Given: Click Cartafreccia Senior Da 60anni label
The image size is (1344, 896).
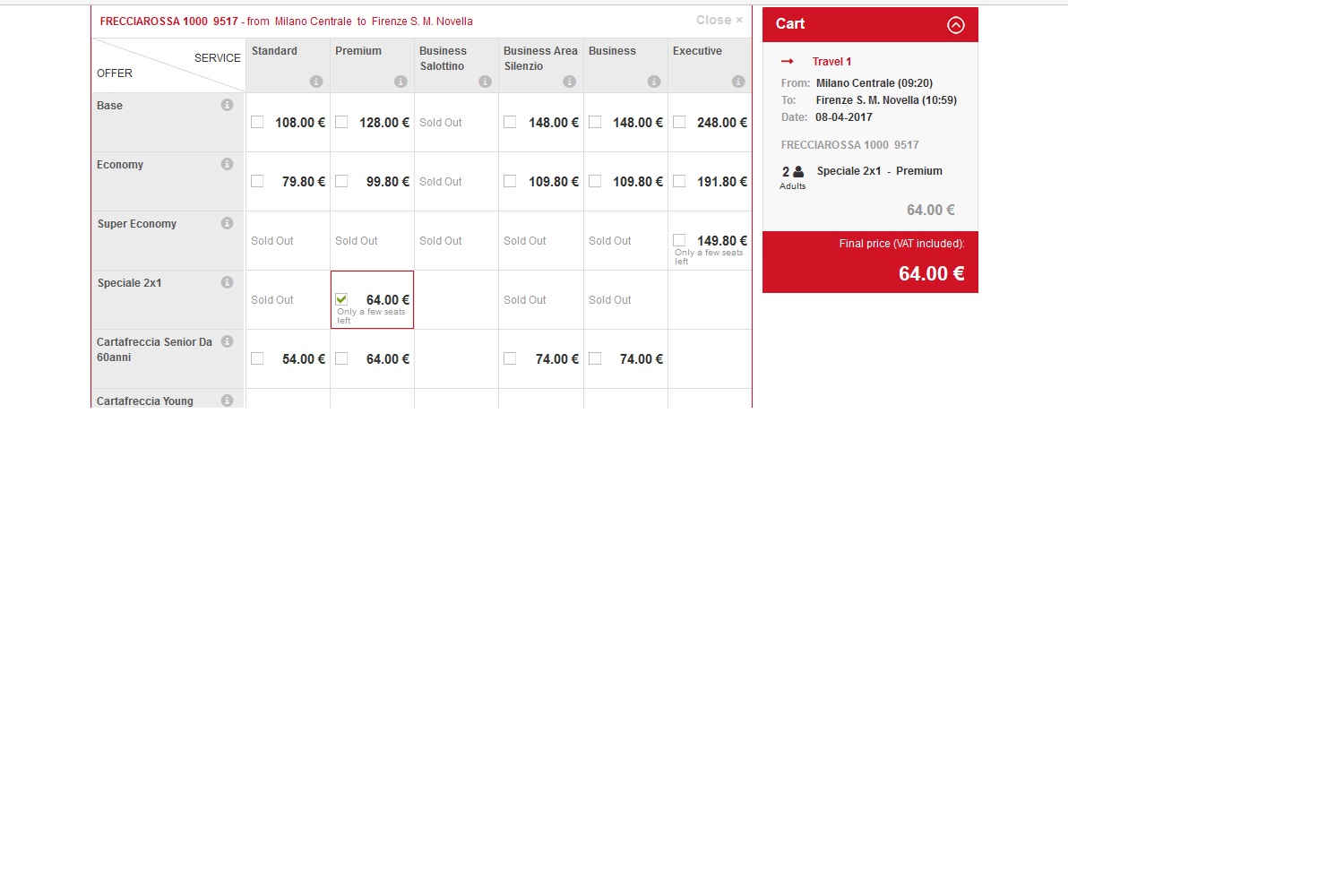Looking at the screenshot, I should (x=154, y=349).
